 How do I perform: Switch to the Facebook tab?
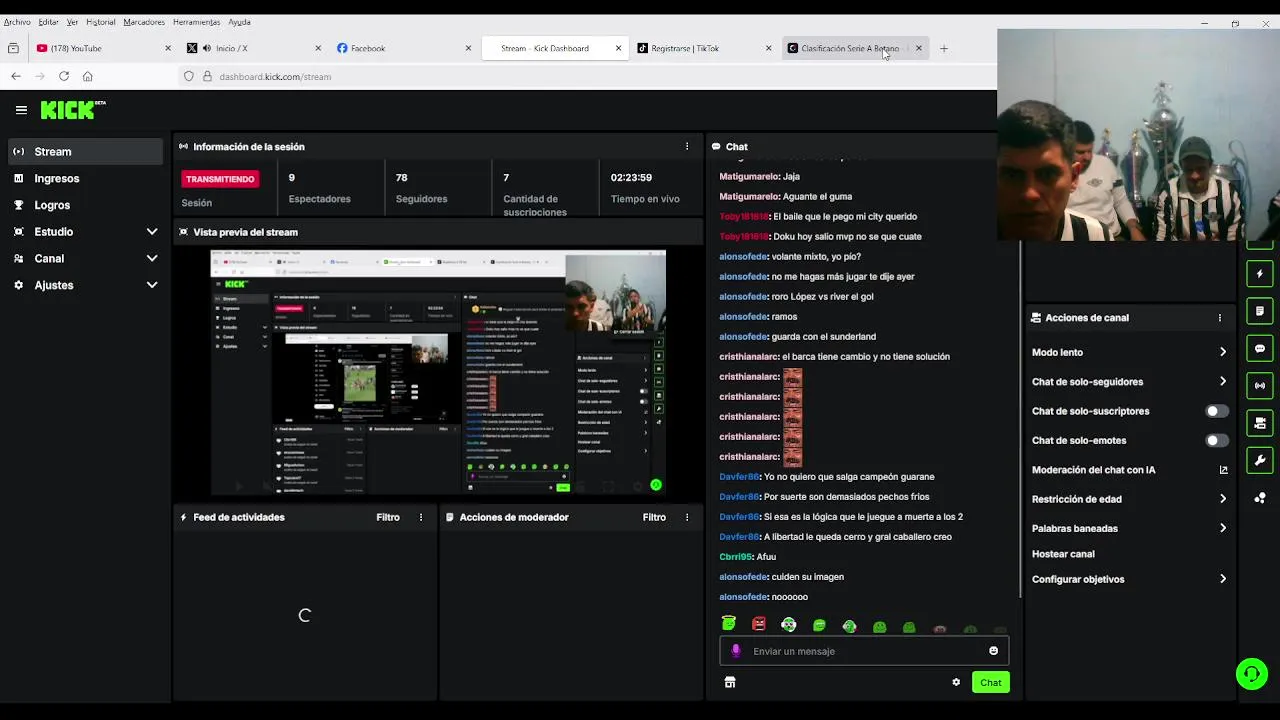[x=405, y=48]
